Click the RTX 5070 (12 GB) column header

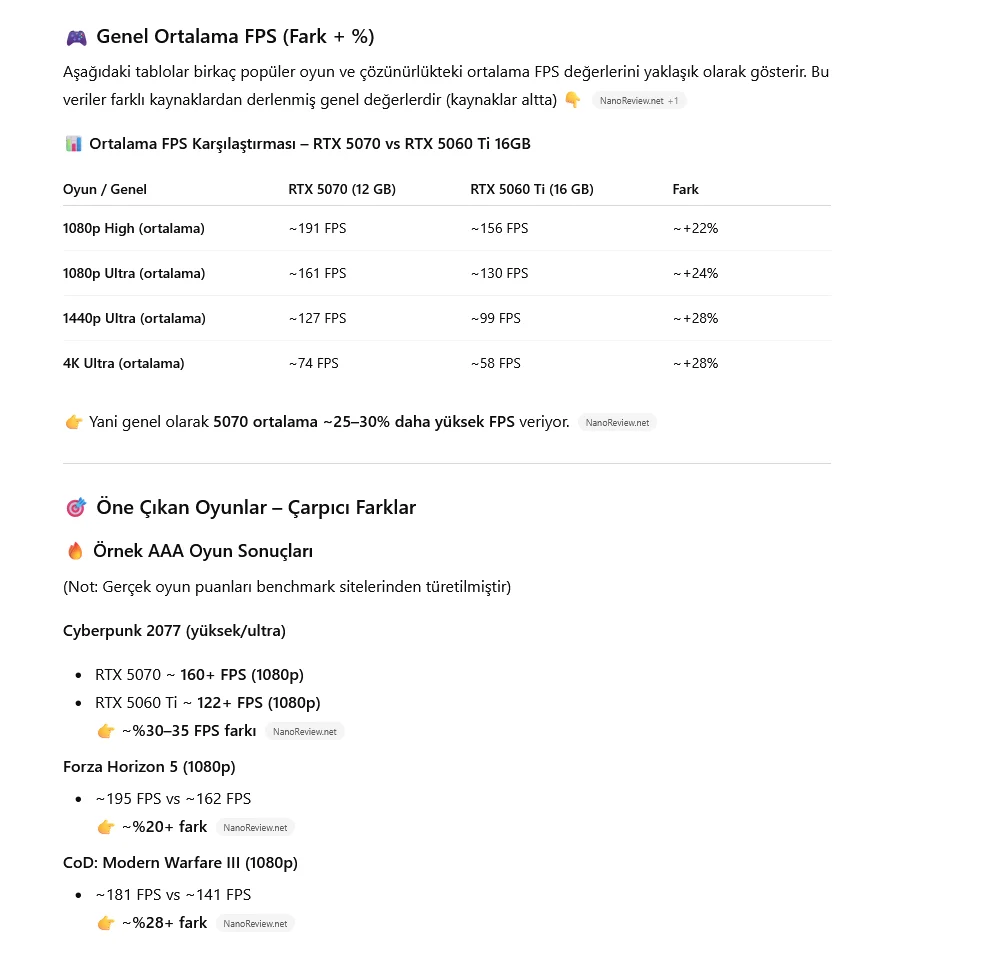[342, 189]
